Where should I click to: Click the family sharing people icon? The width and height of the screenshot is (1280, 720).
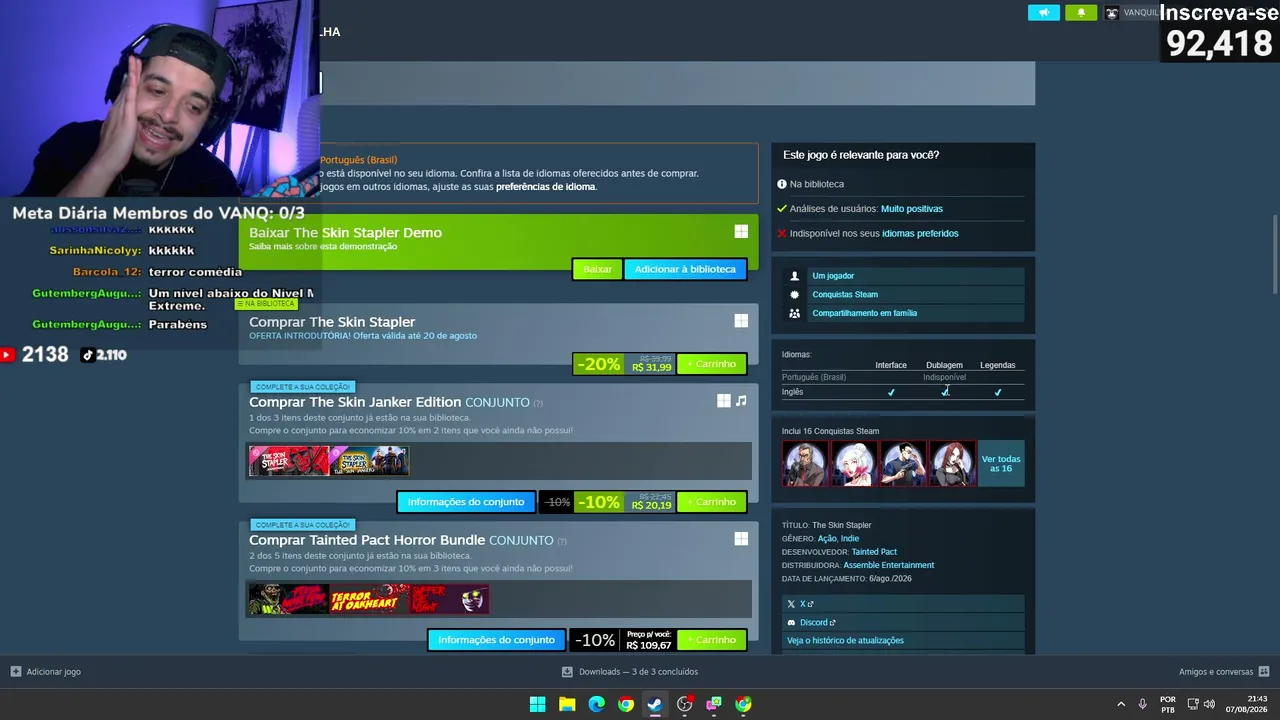[795, 313]
